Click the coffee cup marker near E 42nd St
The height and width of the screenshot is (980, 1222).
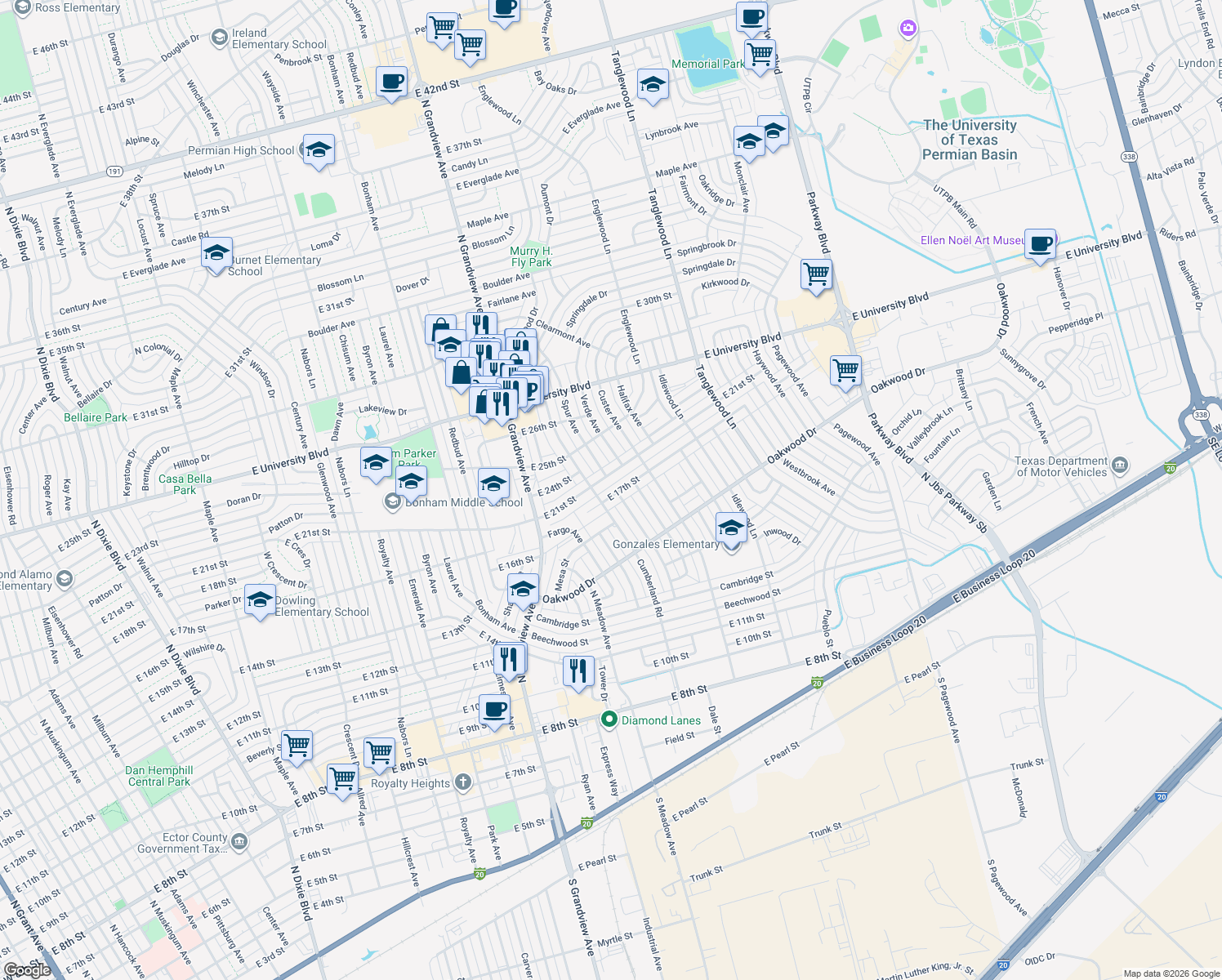[391, 82]
